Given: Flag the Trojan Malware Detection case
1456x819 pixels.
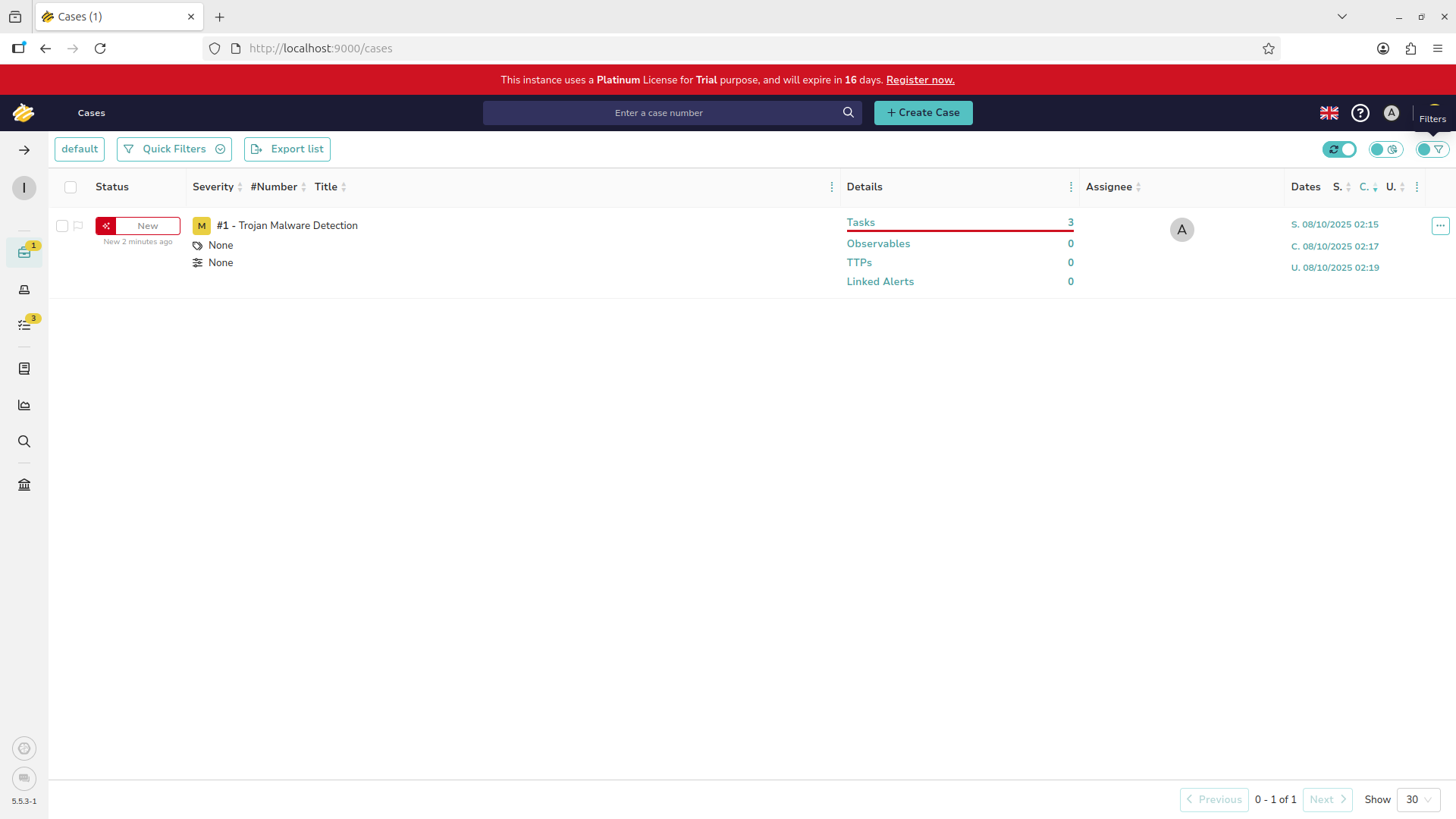Looking at the screenshot, I should (x=78, y=226).
